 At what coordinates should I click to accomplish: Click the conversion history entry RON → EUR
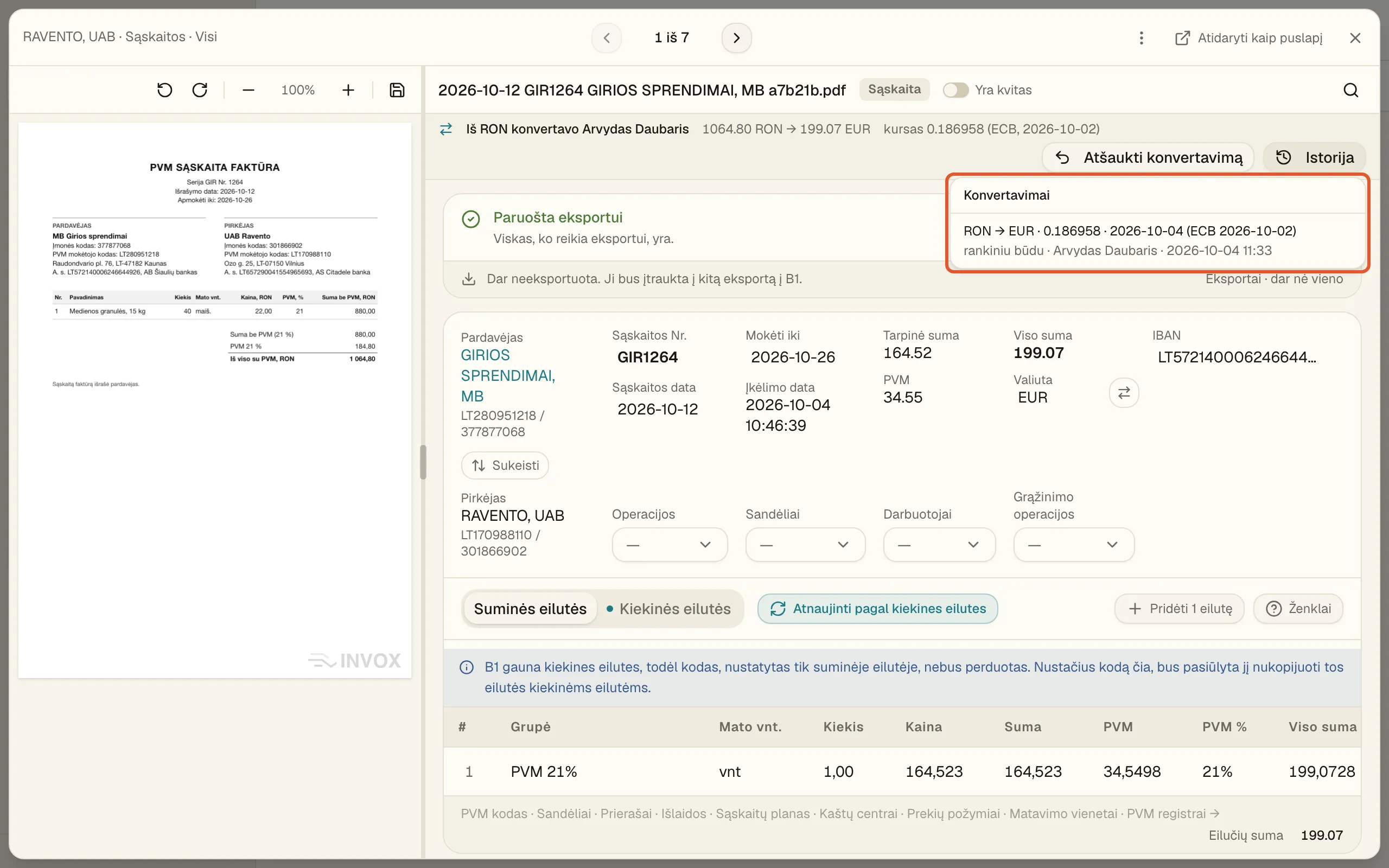1157,240
